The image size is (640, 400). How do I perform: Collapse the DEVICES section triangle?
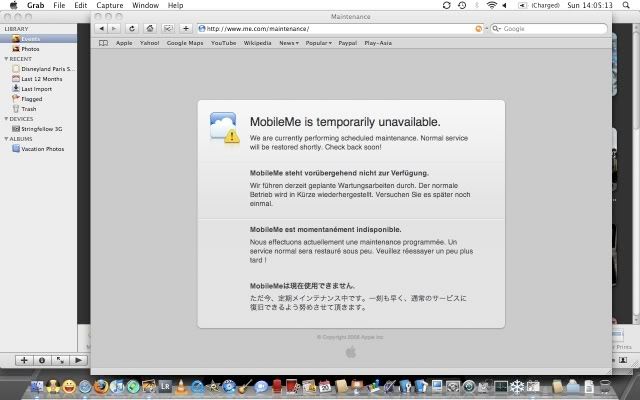click(x=4, y=118)
